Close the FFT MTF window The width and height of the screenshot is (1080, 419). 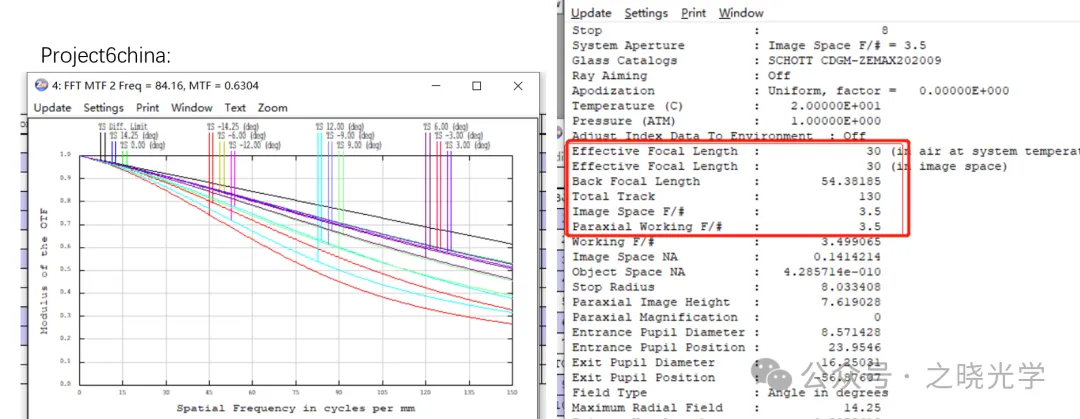pyautogui.click(x=521, y=86)
